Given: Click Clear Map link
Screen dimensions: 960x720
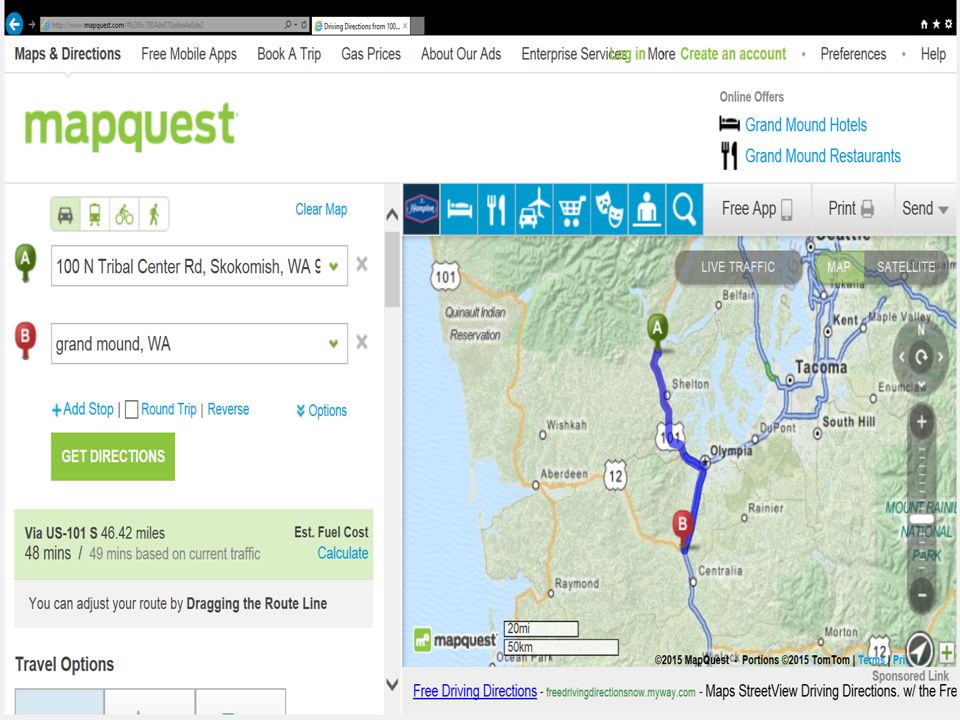Looking at the screenshot, I should 321,209.
